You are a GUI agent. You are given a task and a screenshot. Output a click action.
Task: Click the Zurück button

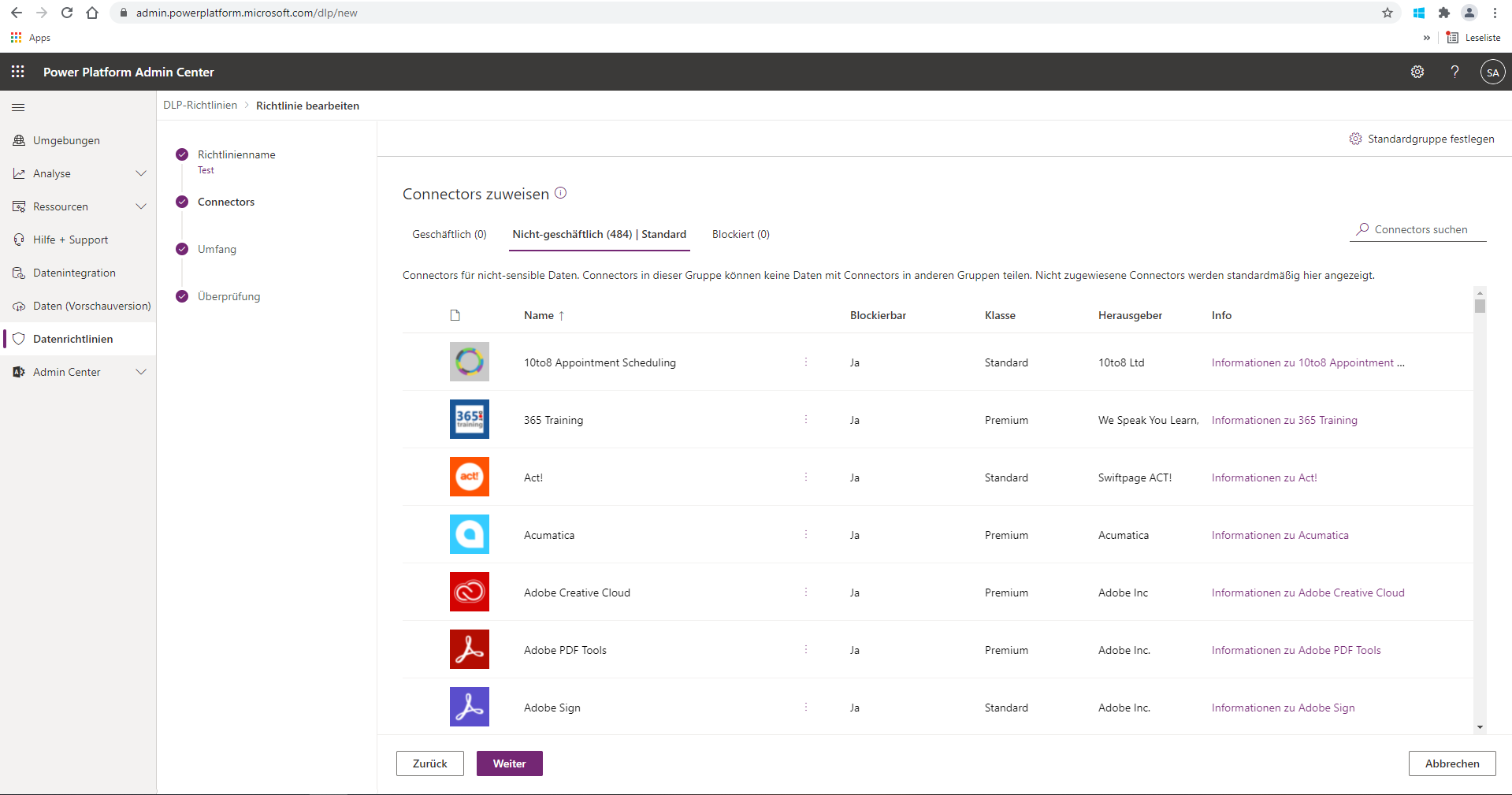point(430,763)
